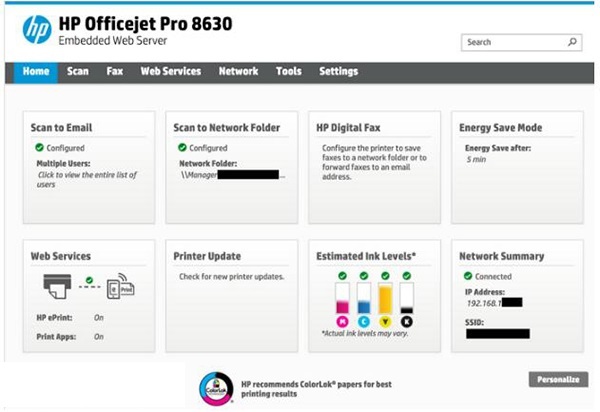Viewport: 600px width, 412px height.
Task: Open the Scan tab
Action: point(78,72)
